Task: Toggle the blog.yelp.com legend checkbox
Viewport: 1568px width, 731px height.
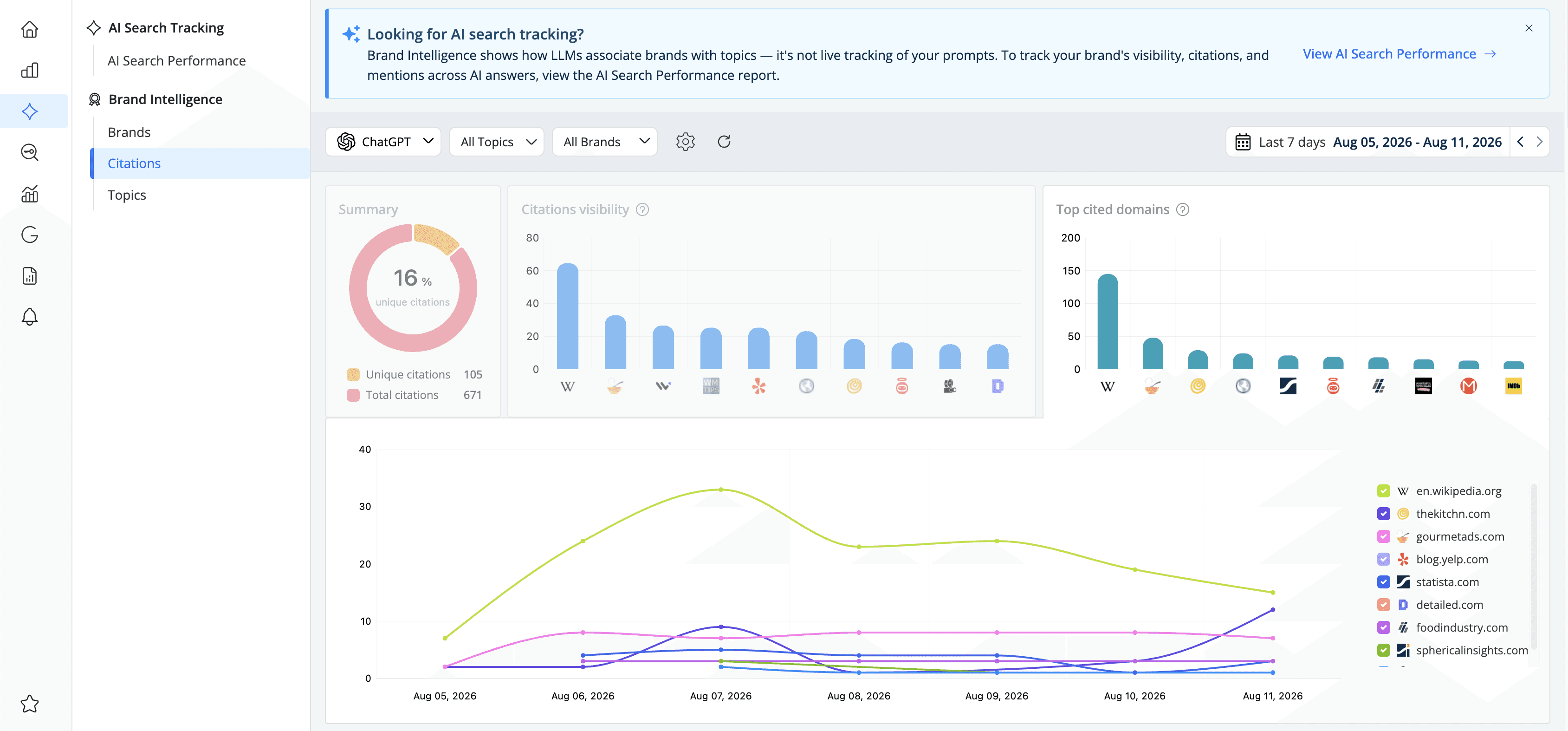Action: coord(1383,559)
